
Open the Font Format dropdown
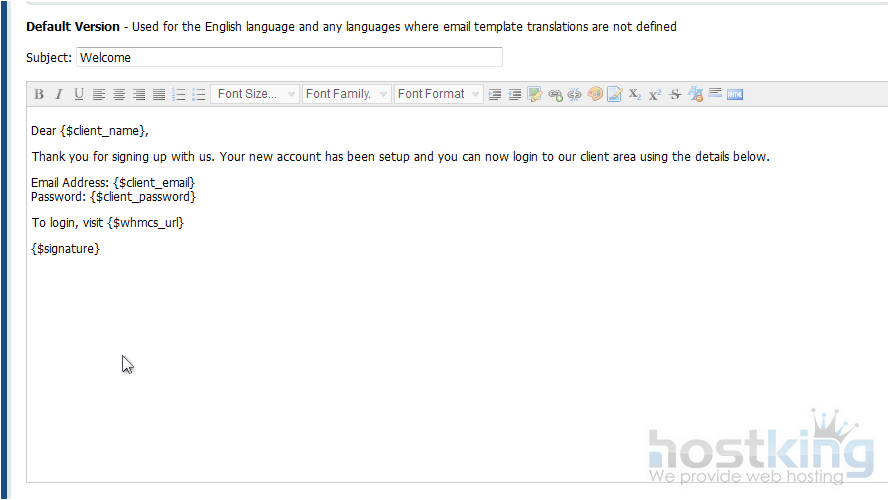point(438,94)
